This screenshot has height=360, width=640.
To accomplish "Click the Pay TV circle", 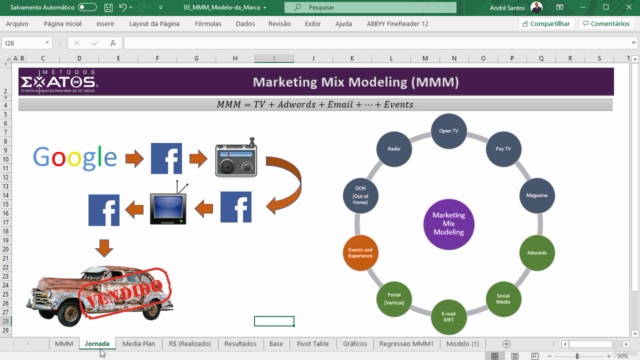I will [x=503, y=149].
